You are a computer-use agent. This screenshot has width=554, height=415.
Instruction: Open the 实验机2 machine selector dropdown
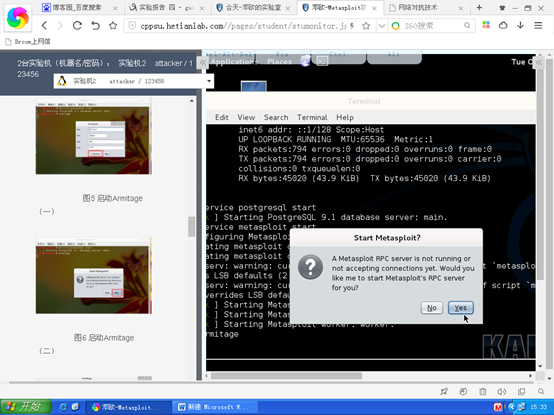(134, 81)
